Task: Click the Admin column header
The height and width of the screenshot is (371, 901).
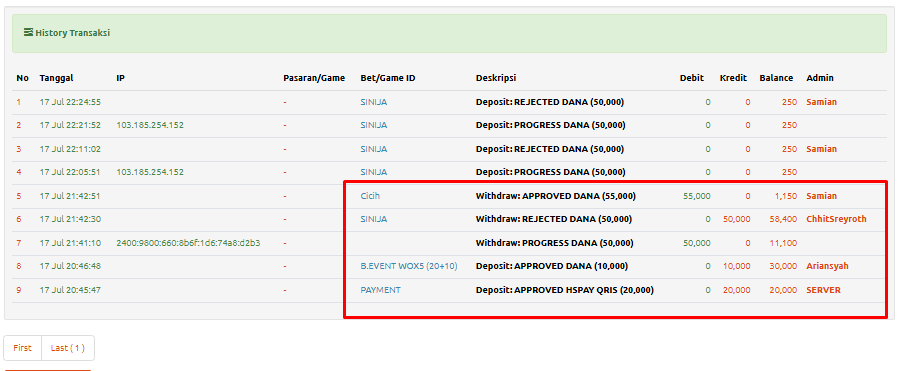Action: coord(820,78)
